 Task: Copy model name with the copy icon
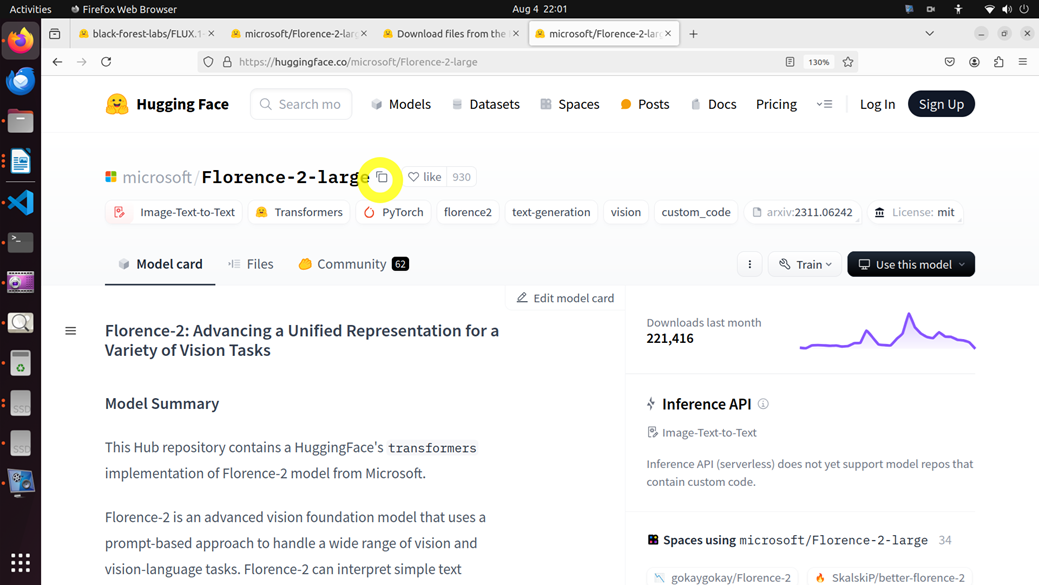coord(382,177)
